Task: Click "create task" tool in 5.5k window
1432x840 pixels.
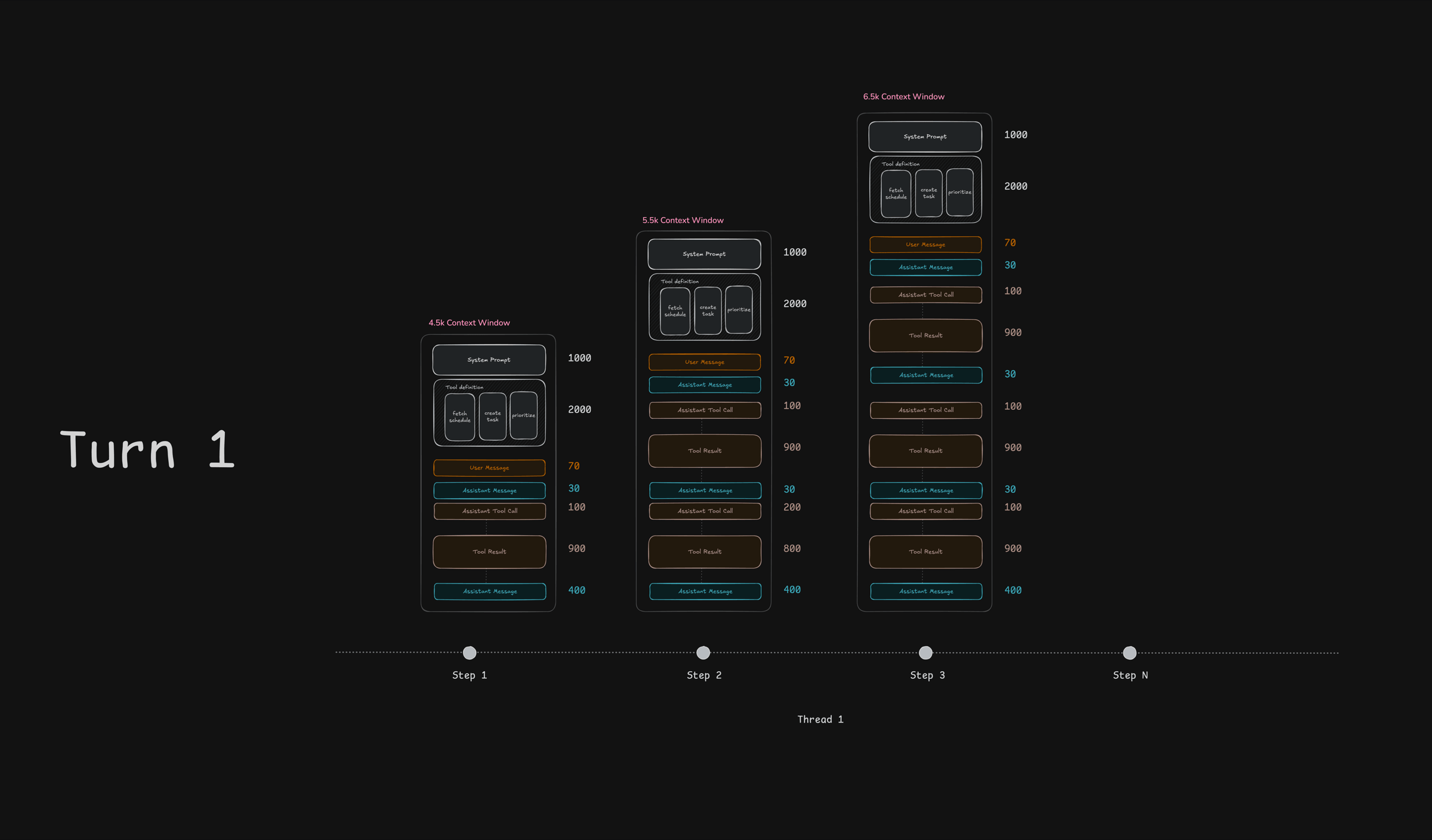Action: pyautogui.click(x=708, y=310)
